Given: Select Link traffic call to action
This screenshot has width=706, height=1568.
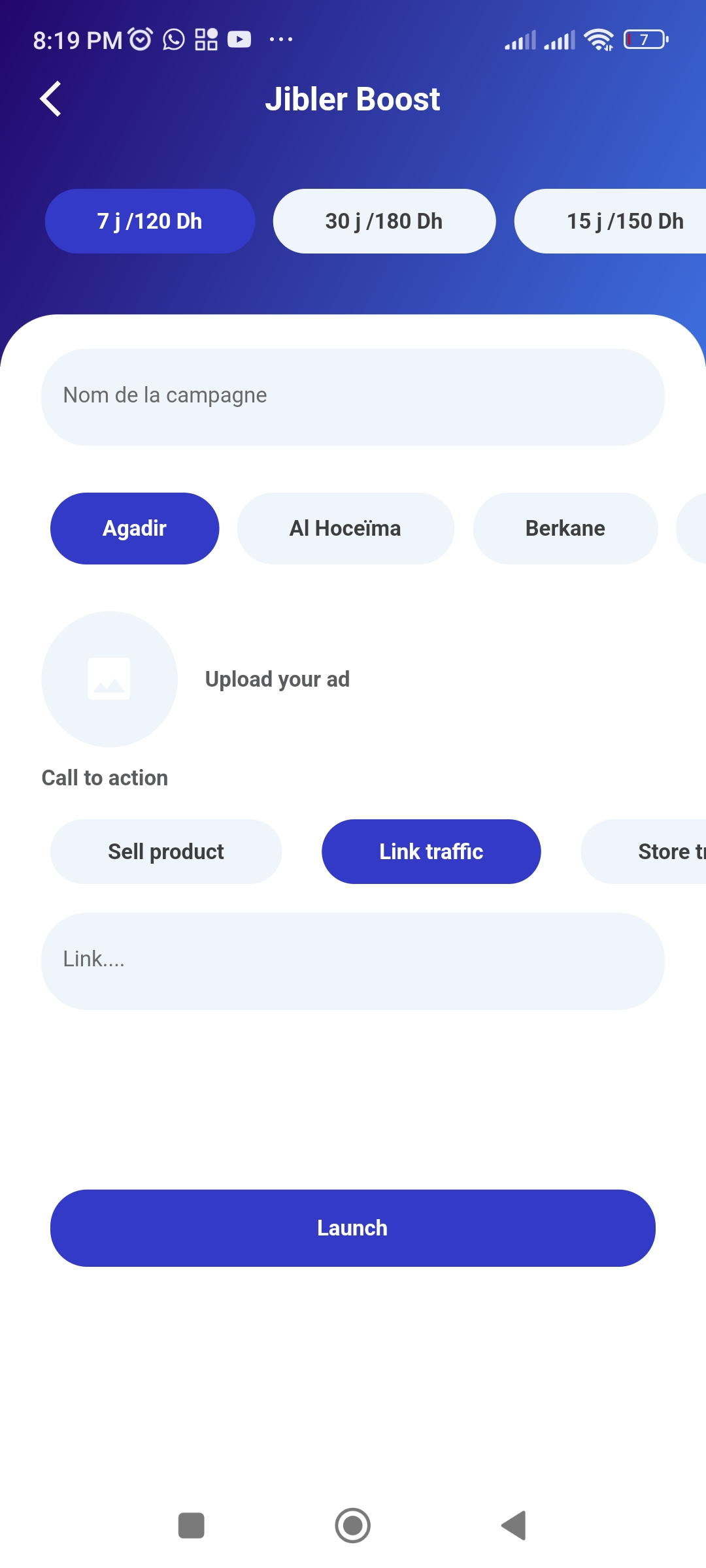Looking at the screenshot, I should [431, 851].
